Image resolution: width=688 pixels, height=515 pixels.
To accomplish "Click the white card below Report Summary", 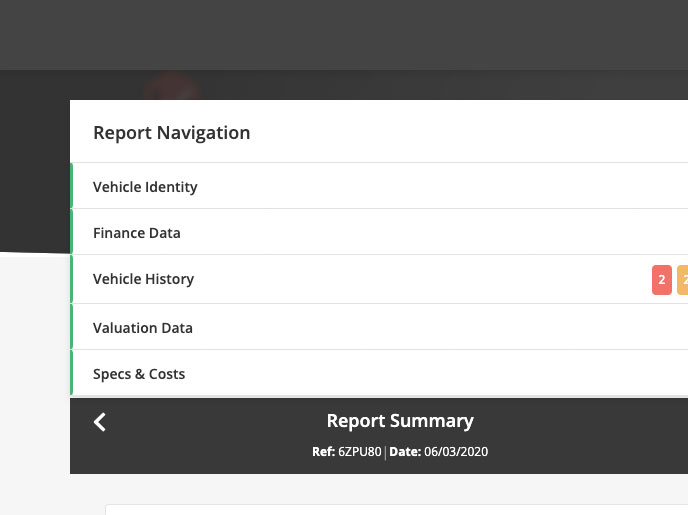I will 400,510.
